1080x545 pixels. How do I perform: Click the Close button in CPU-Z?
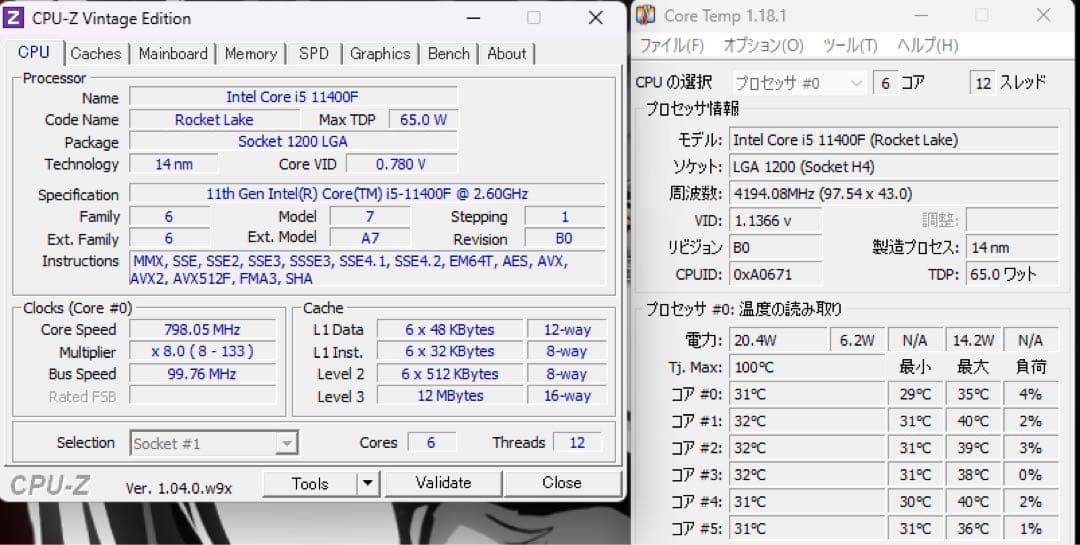click(562, 483)
